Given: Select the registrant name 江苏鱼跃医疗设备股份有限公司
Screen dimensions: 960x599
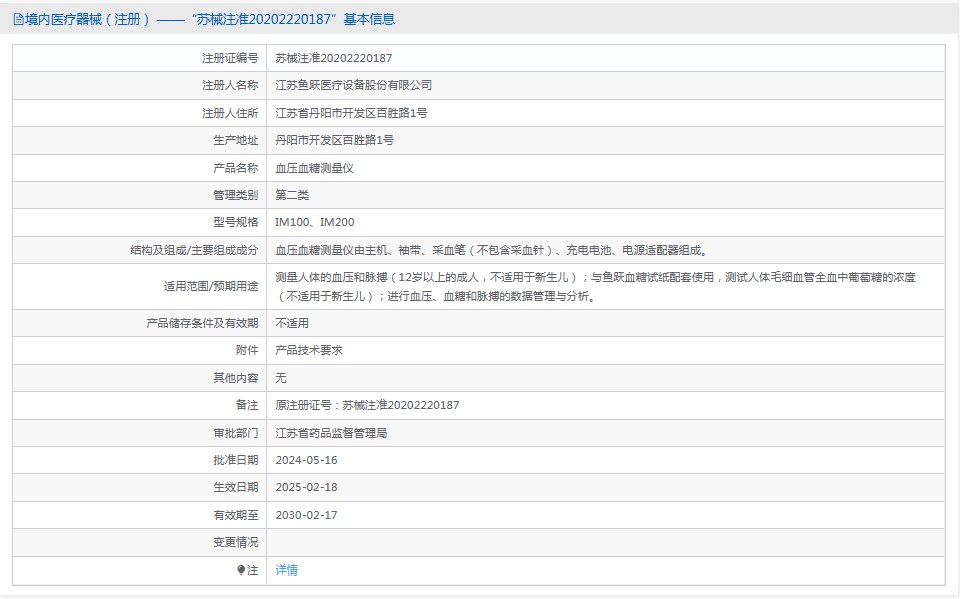Looking at the screenshot, I should coord(353,85).
